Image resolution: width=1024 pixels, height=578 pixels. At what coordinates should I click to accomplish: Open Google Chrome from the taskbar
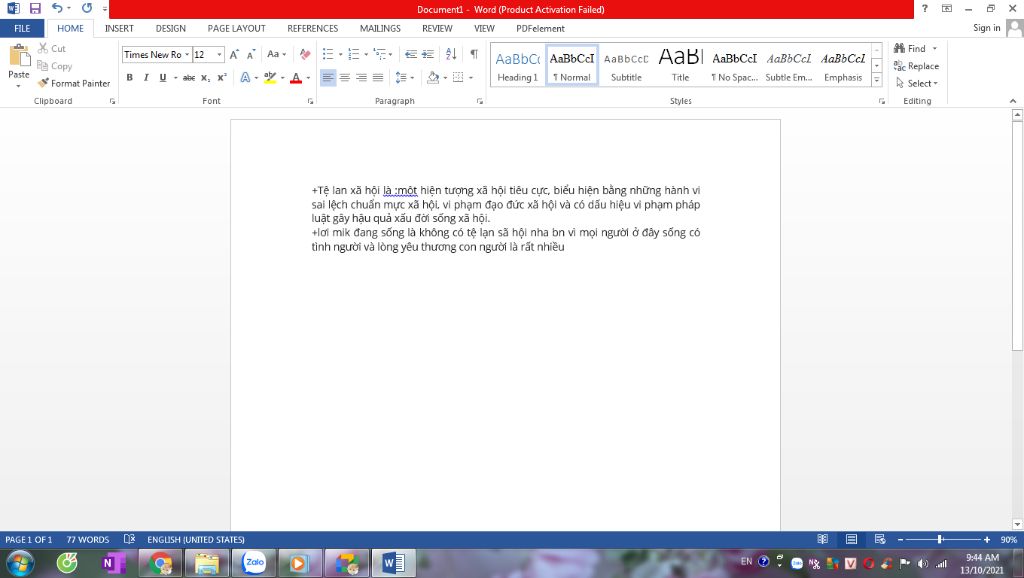pos(161,563)
